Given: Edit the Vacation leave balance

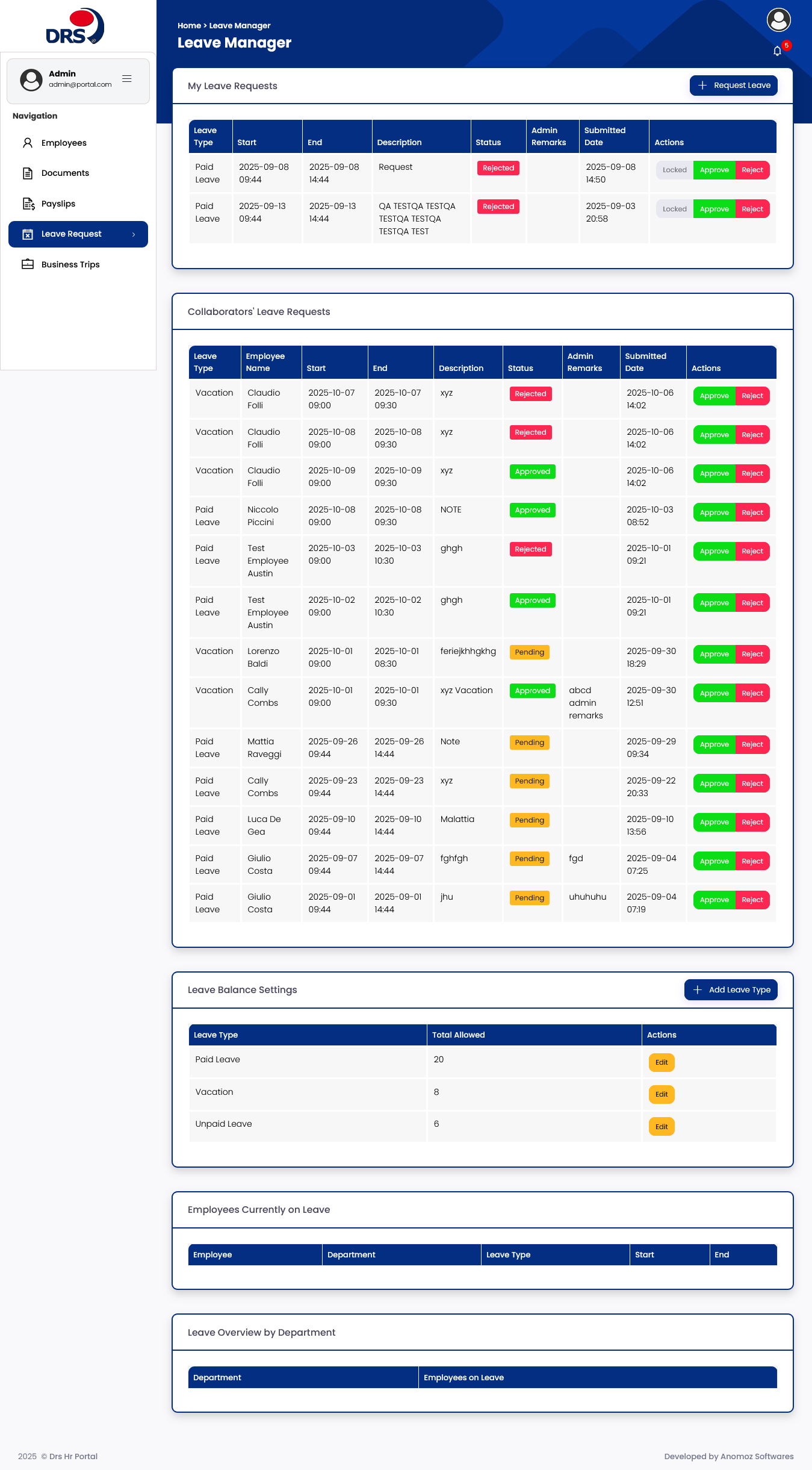Looking at the screenshot, I should [661, 1094].
